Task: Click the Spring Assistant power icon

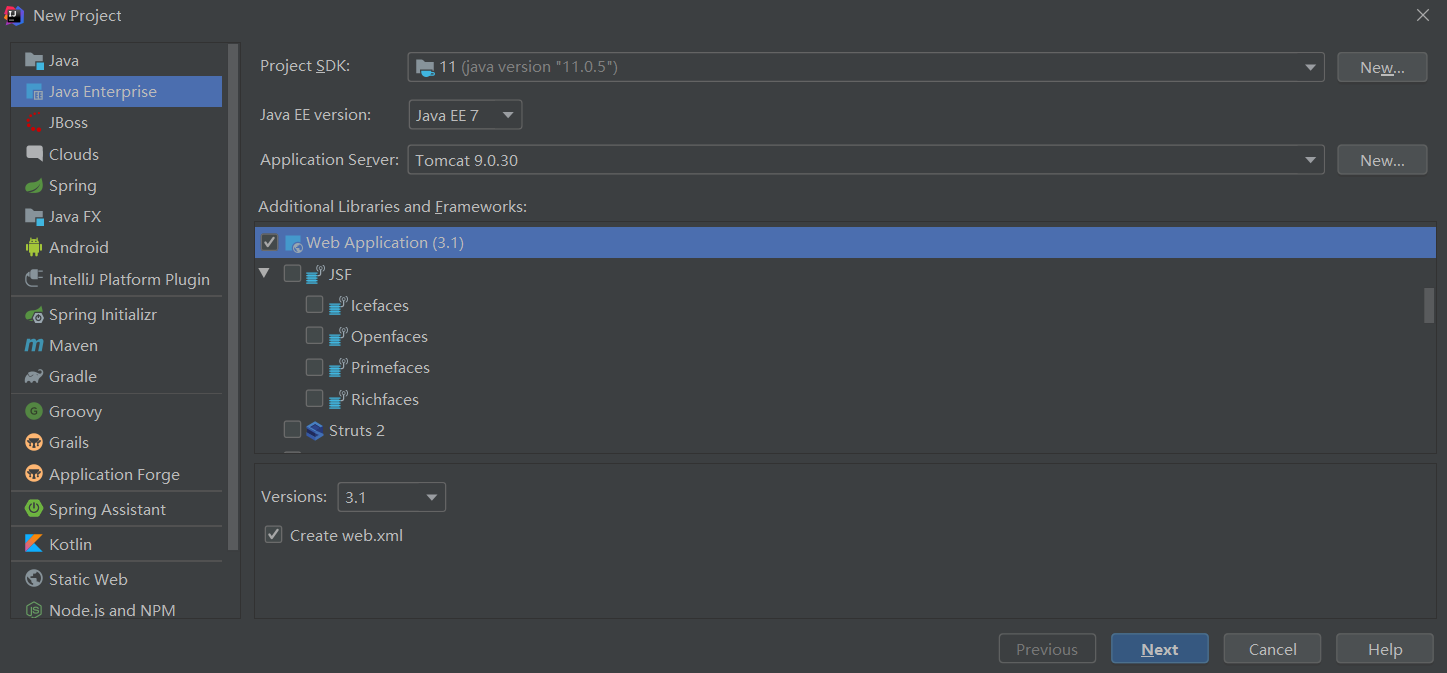Action: click(x=34, y=509)
